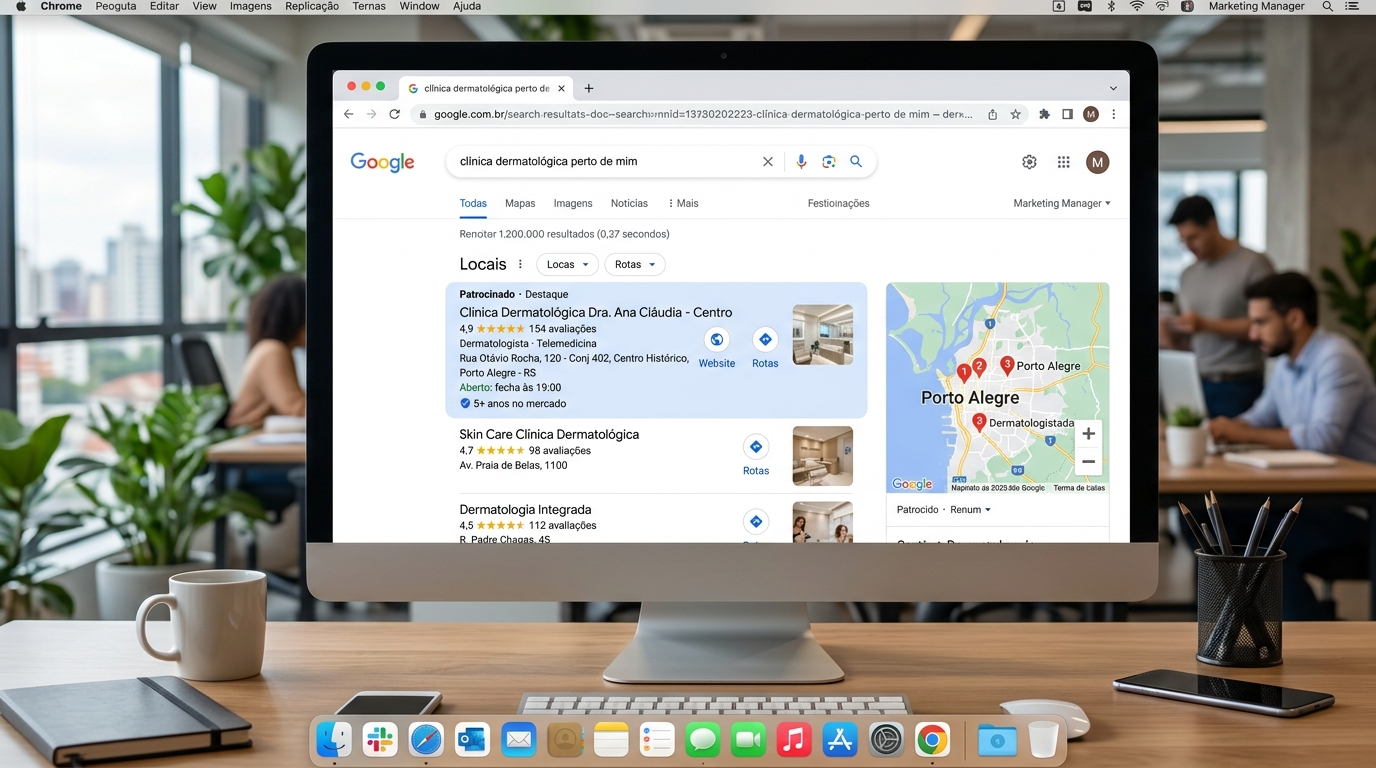
Task: Expand the Renum dropdown under the map
Action: [970, 510]
